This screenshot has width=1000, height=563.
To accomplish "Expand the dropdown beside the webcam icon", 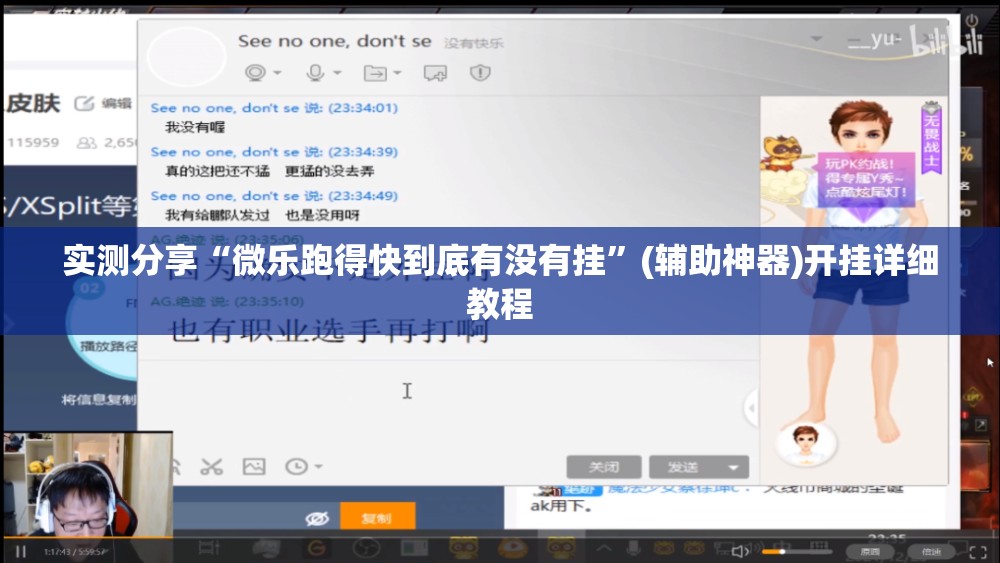I will [x=277, y=73].
